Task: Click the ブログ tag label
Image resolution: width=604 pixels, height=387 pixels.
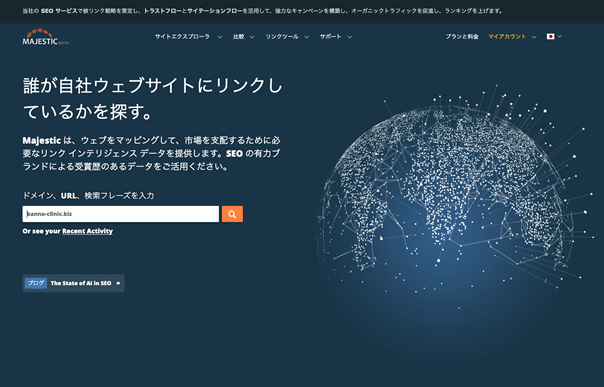Action: (36, 283)
